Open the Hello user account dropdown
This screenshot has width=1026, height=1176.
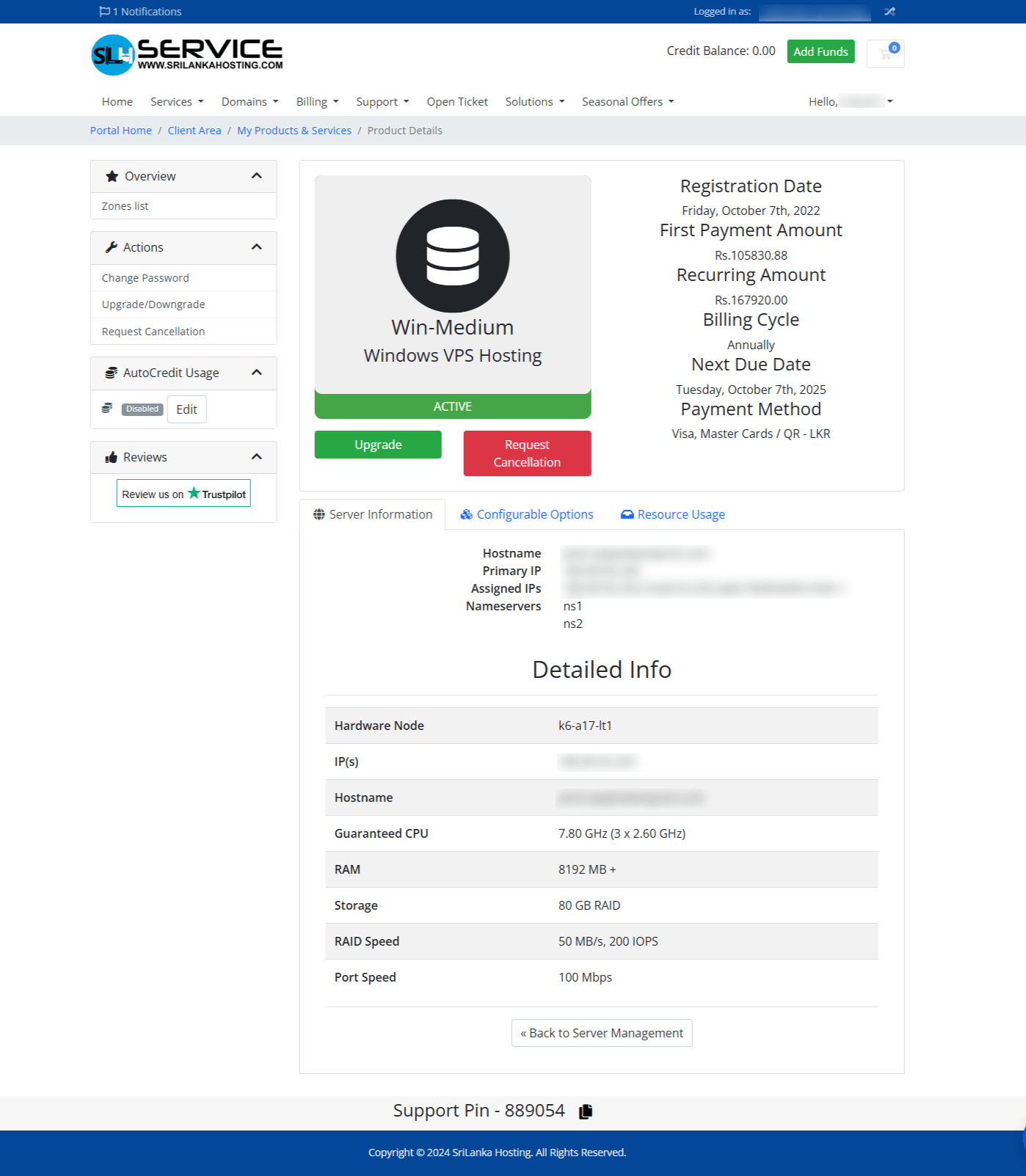tap(851, 102)
